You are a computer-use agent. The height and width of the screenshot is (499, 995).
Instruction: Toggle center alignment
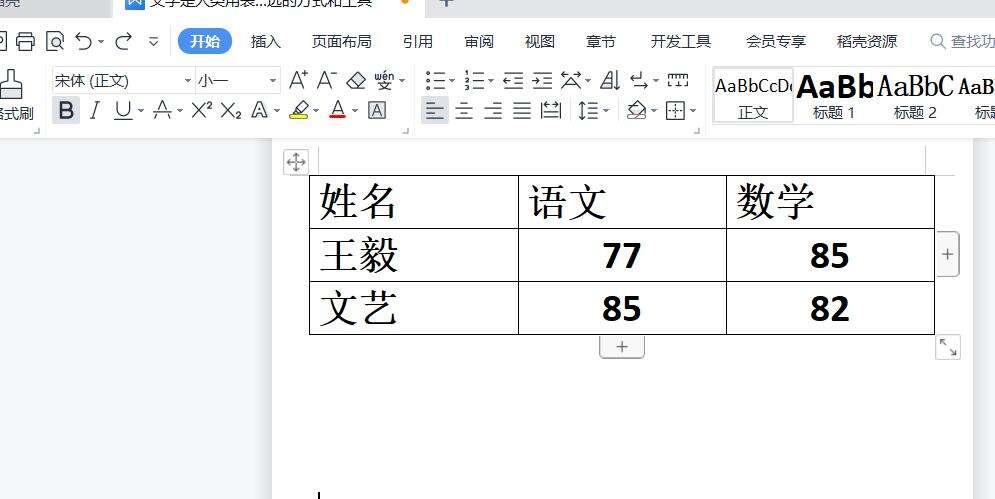[464, 110]
